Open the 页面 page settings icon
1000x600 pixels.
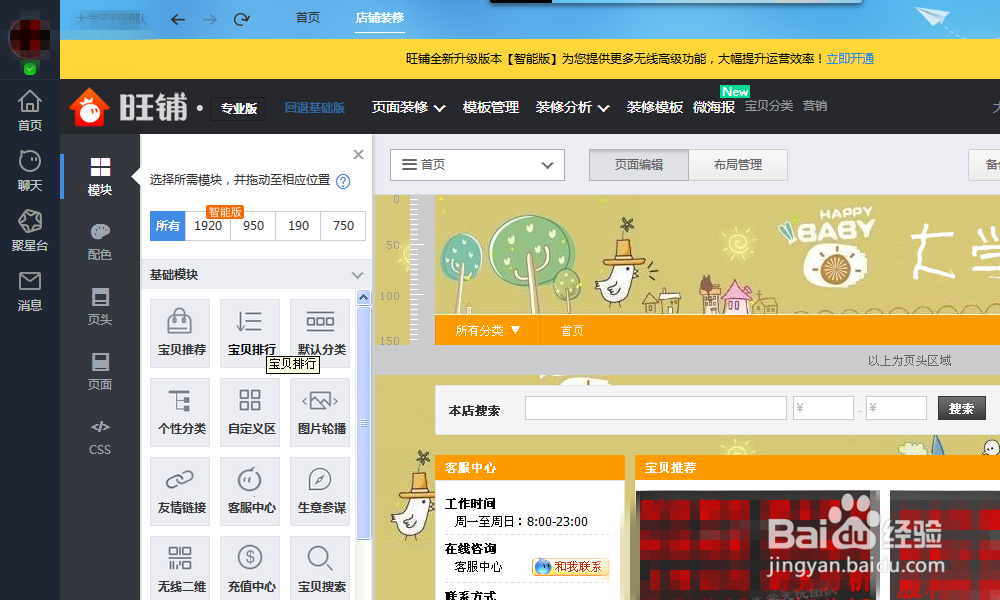point(100,372)
